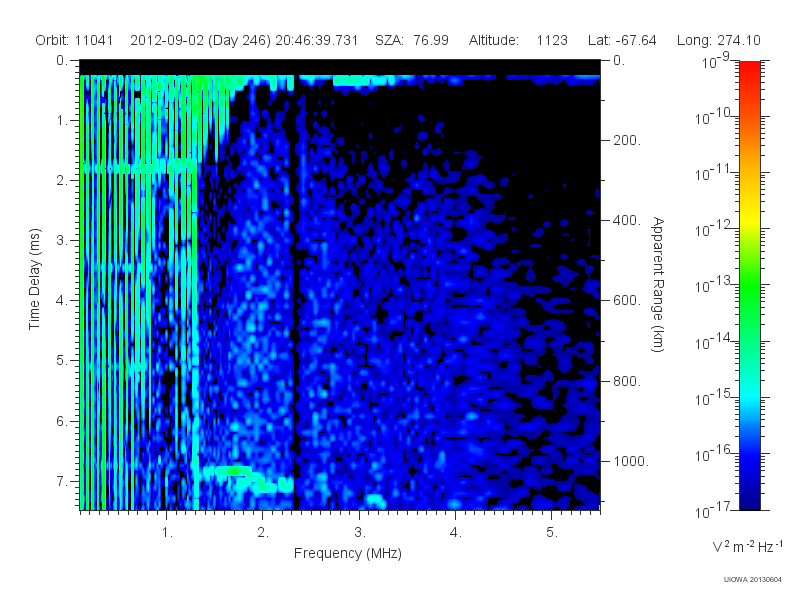Click the horizontal green band near 1.8 ms delay
Screen dimensions: 800x600
tap(139, 168)
